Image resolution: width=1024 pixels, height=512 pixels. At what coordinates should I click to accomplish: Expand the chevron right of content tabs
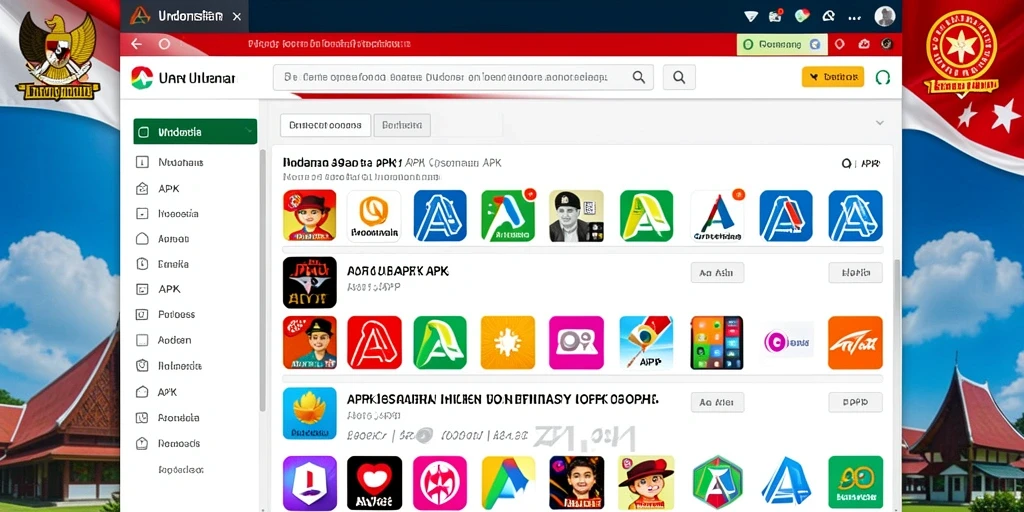point(880,123)
